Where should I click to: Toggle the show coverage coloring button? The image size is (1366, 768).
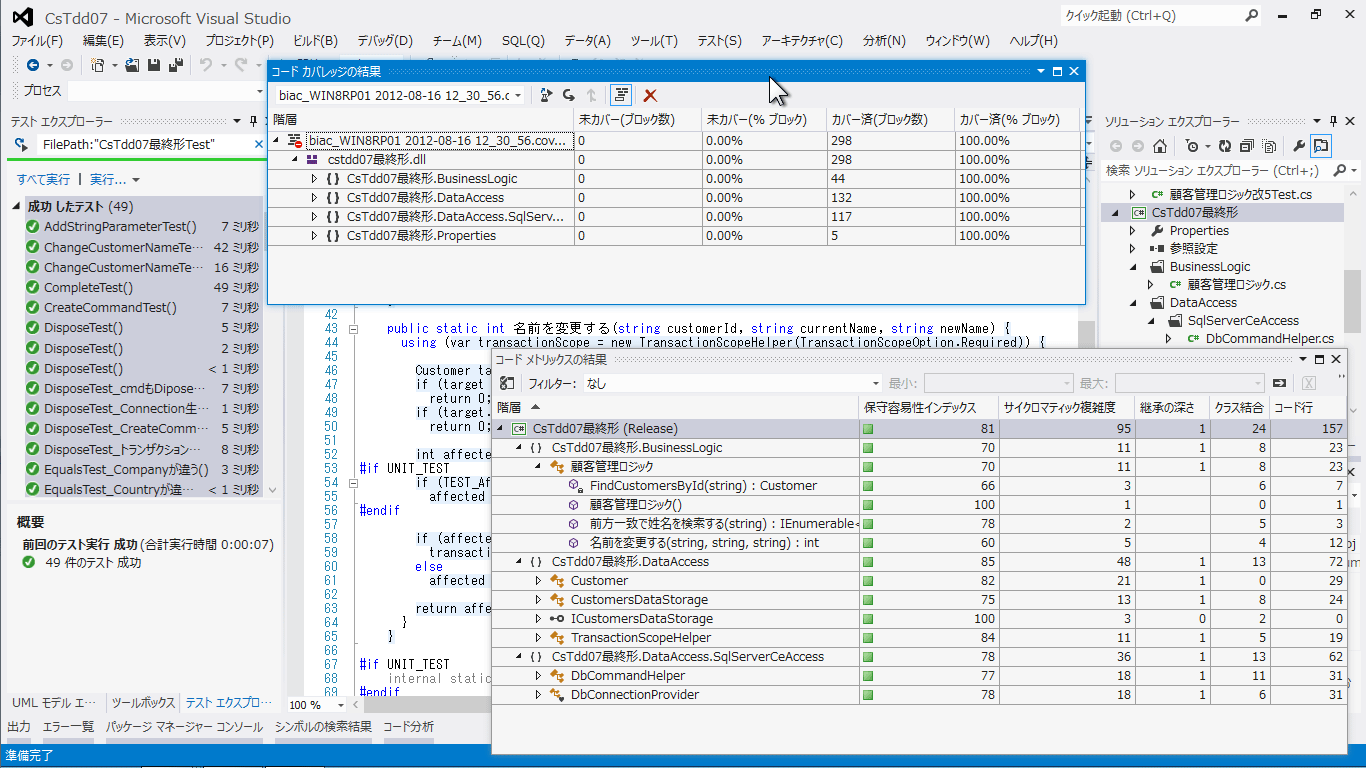[621, 95]
